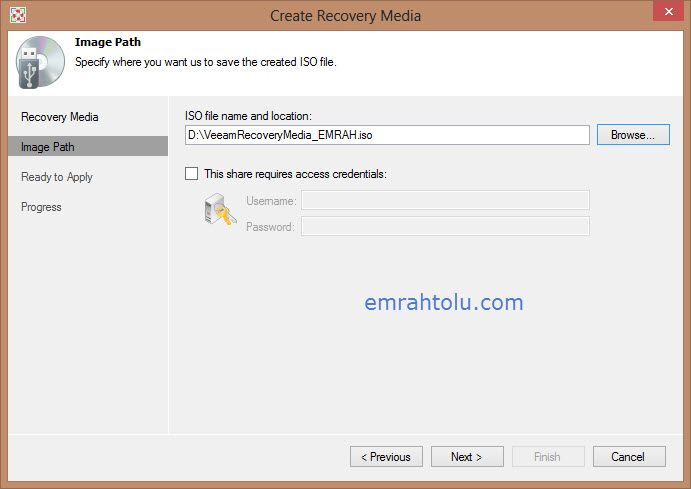Focus the Username text field
The width and height of the screenshot is (691, 489).
click(x=445, y=201)
